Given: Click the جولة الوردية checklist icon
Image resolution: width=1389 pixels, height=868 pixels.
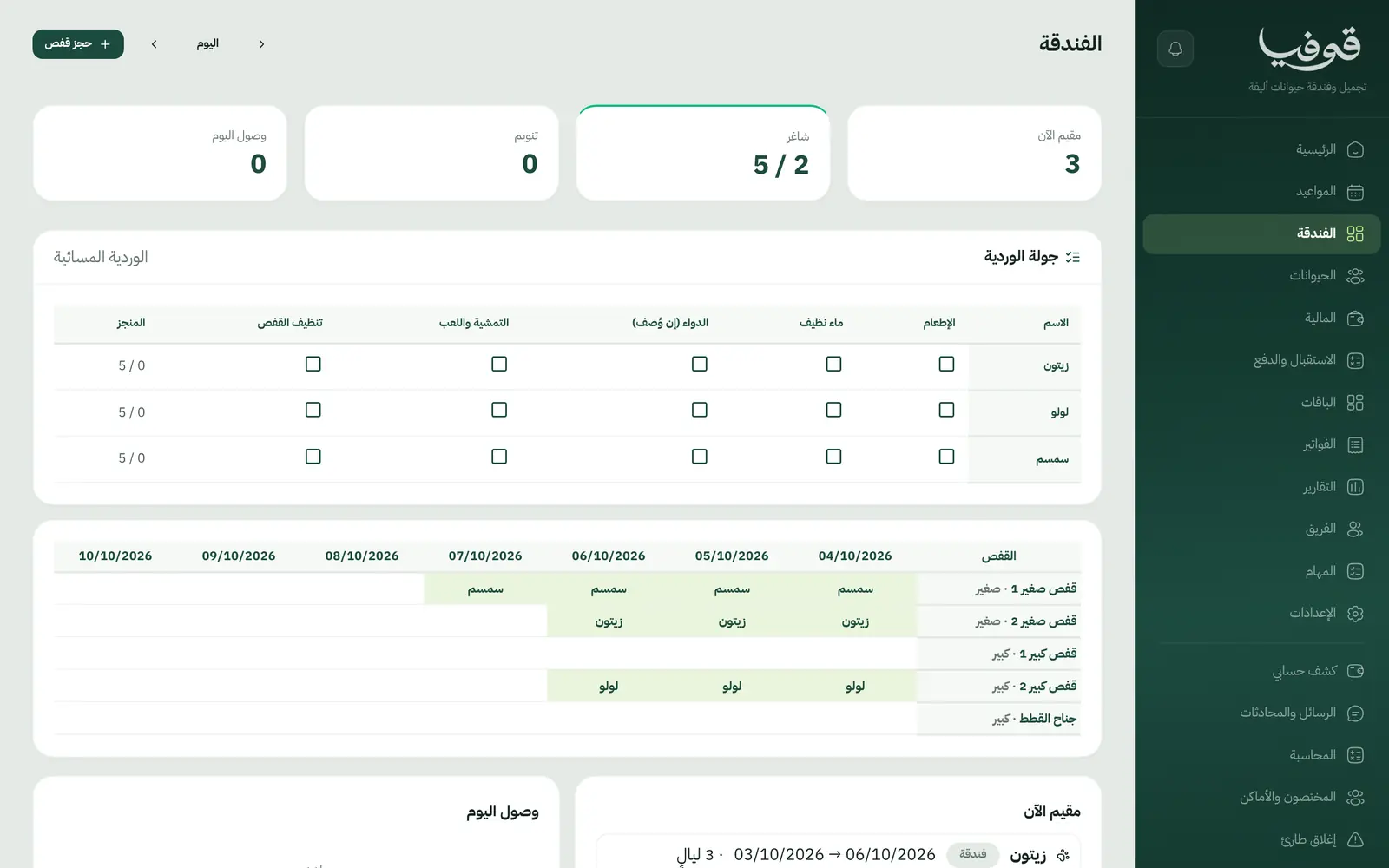Looking at the screenshot, I should 1073,257.
